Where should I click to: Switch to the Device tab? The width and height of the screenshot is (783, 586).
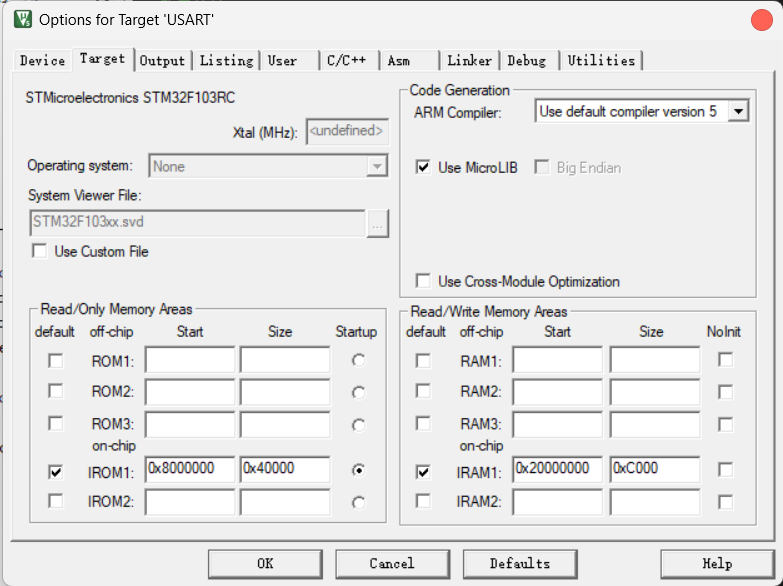(42, 61)
